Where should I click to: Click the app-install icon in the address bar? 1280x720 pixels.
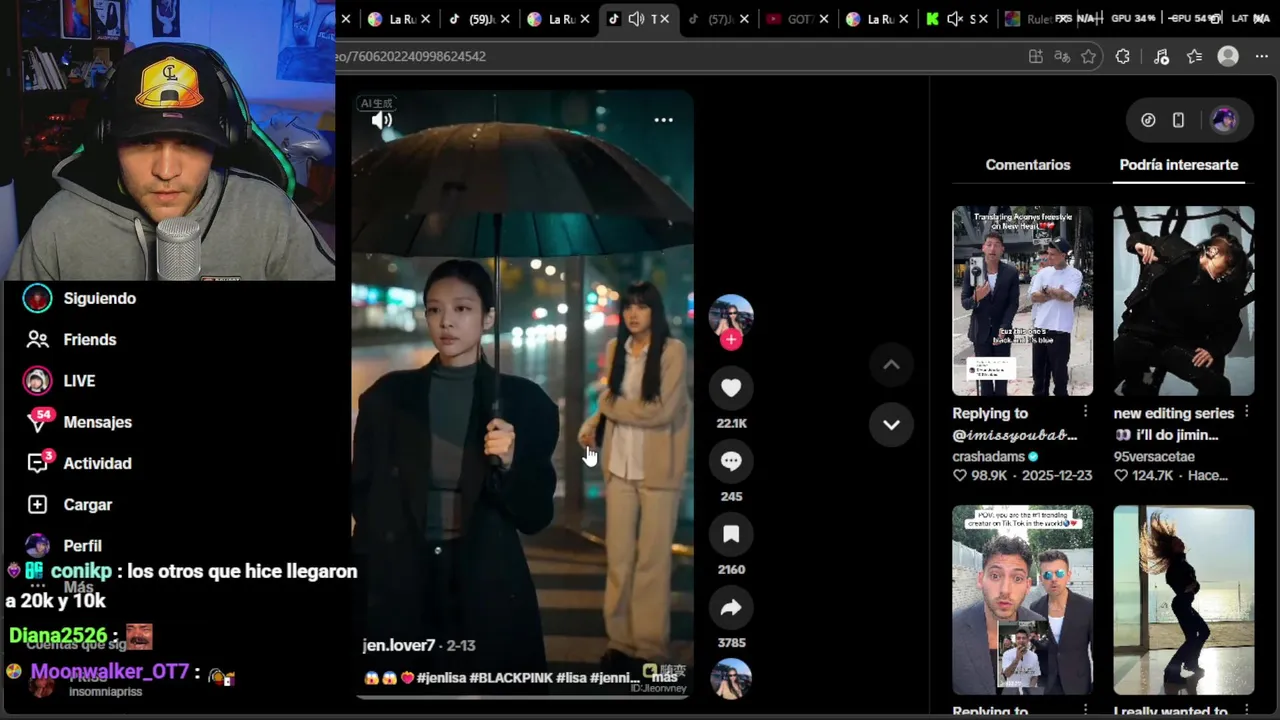click(x=1036, y=57)
